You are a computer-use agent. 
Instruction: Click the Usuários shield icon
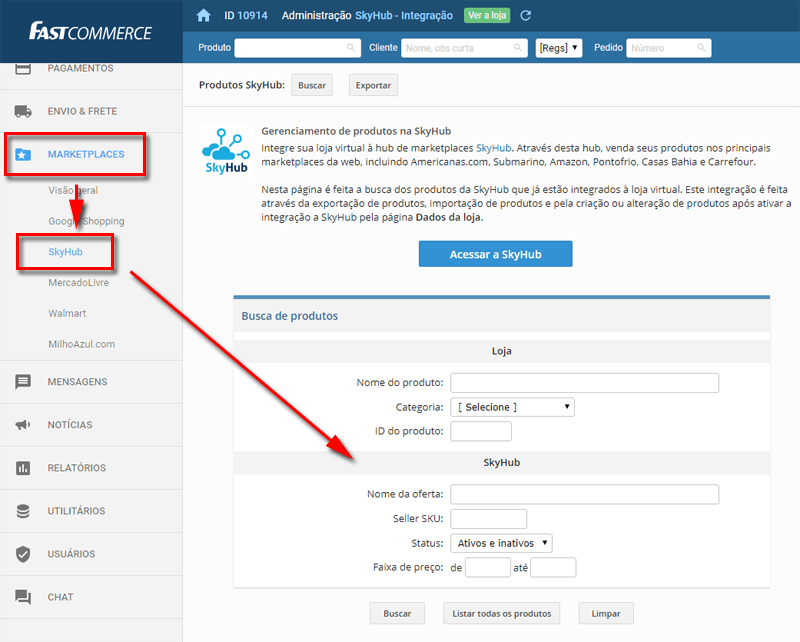point(22,554)
